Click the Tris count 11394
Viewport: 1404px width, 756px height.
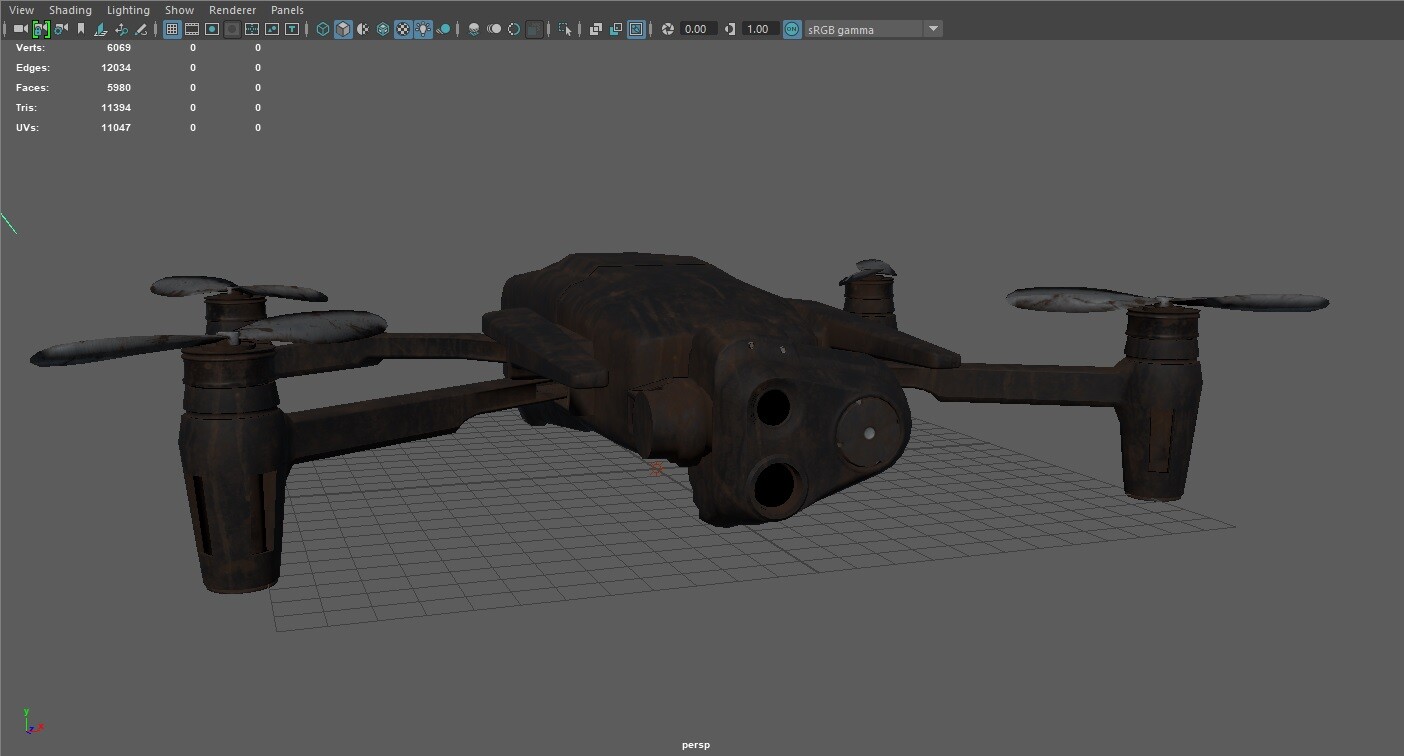[x=116, y=107]
